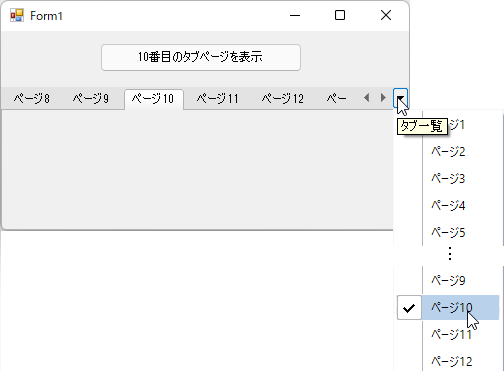504x371 pixels.
Task: Choose ページ5 from the tab list menu
Action: pos(448,232)
